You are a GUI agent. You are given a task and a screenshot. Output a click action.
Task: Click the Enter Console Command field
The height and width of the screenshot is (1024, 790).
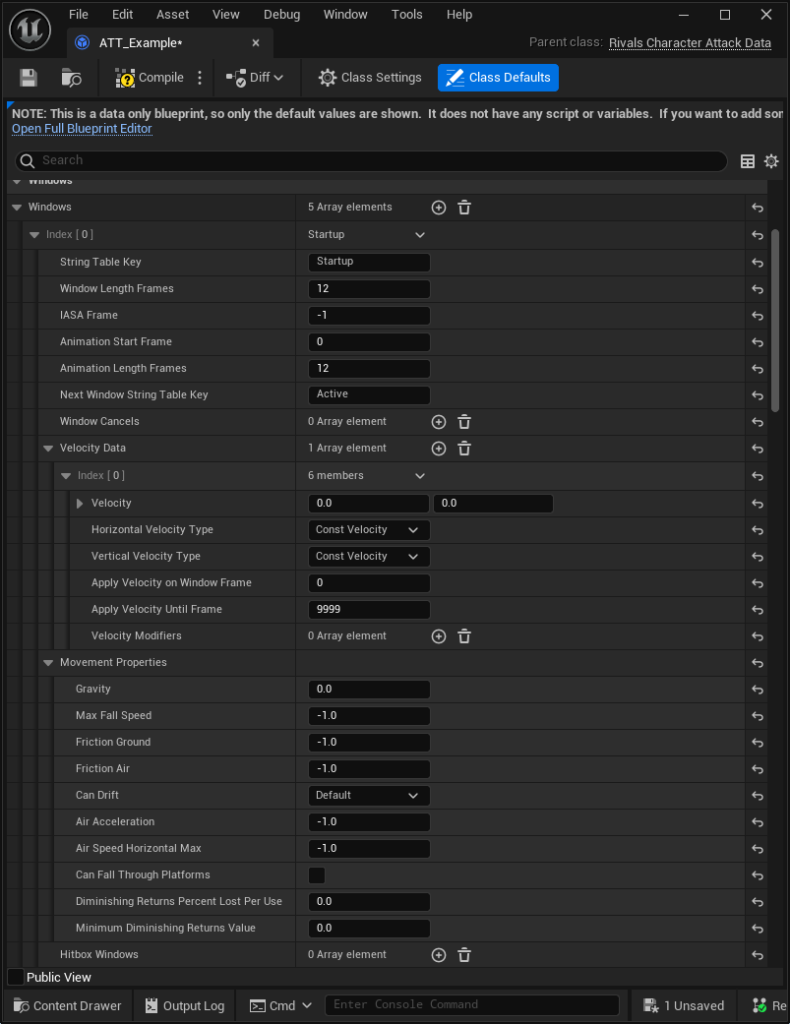472,1005
